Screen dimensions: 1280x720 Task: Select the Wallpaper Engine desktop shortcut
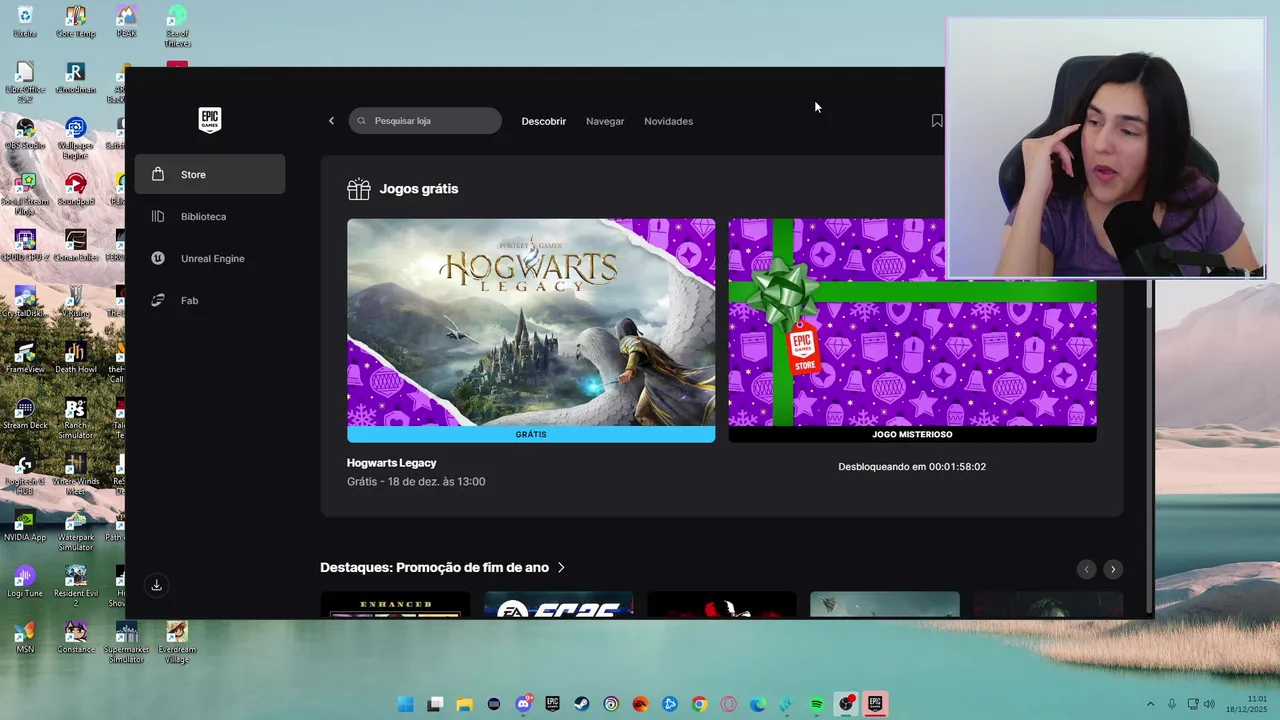75,138
